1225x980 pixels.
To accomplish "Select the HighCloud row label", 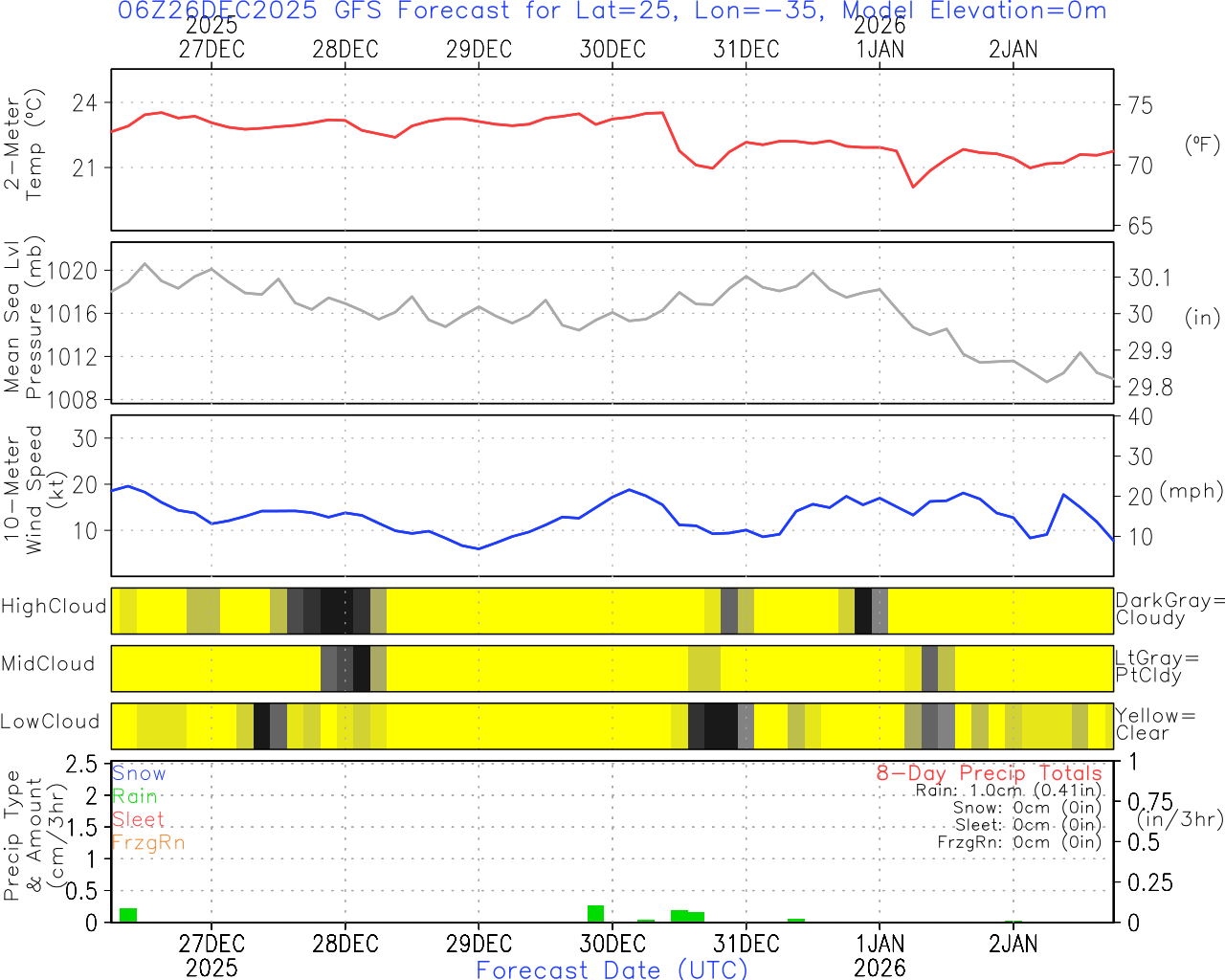I will click(54, 607).
